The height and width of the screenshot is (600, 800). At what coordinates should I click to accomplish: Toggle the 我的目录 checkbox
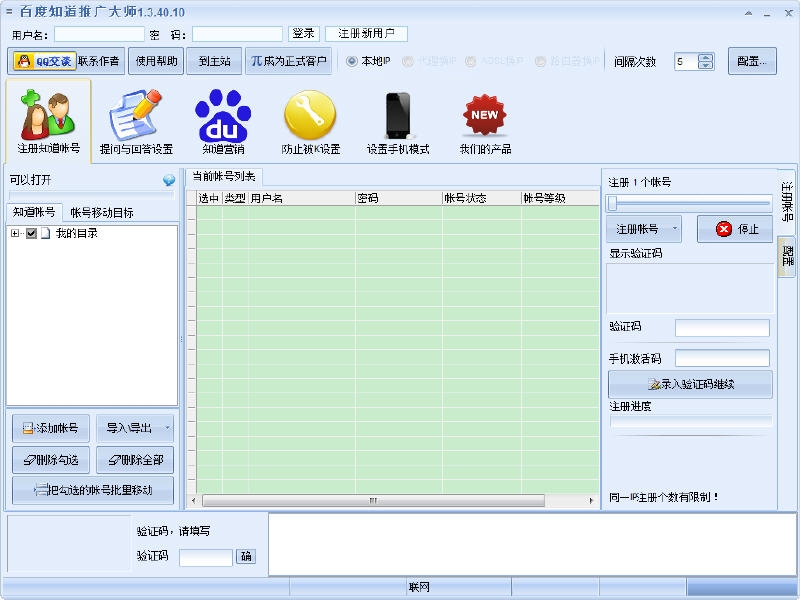(x=32, y=233)
